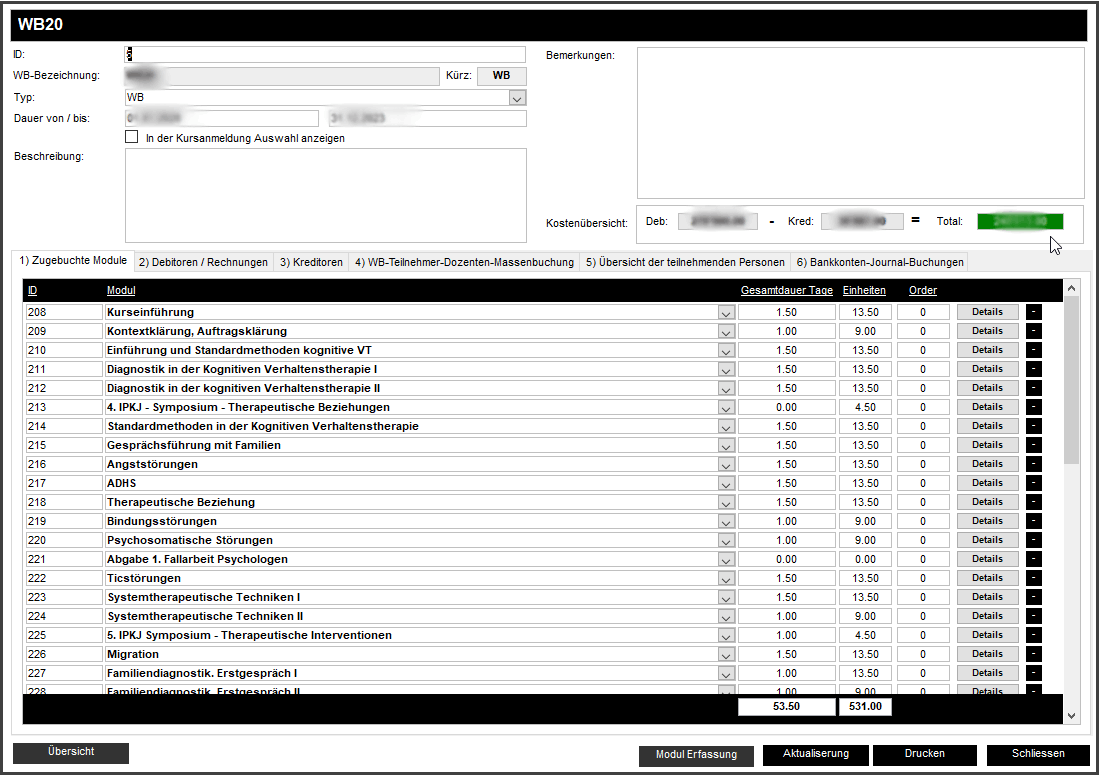The image size is (1102, 777).
Task: Switch to Debitoren / Rechnungen tab
Action: pyautogui.click(x=204, y=262)
